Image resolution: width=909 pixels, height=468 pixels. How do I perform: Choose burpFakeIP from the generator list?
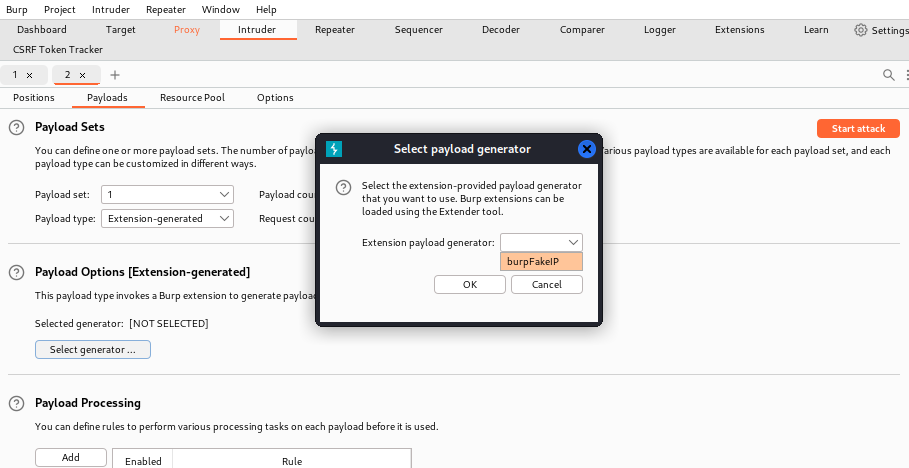click(541, 262)
